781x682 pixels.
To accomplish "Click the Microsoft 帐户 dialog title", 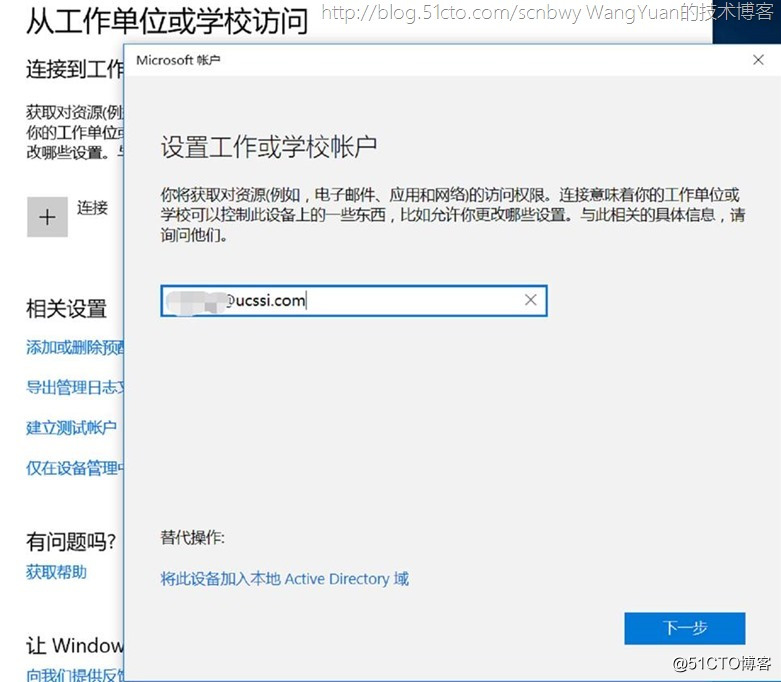I will [178, 60].
